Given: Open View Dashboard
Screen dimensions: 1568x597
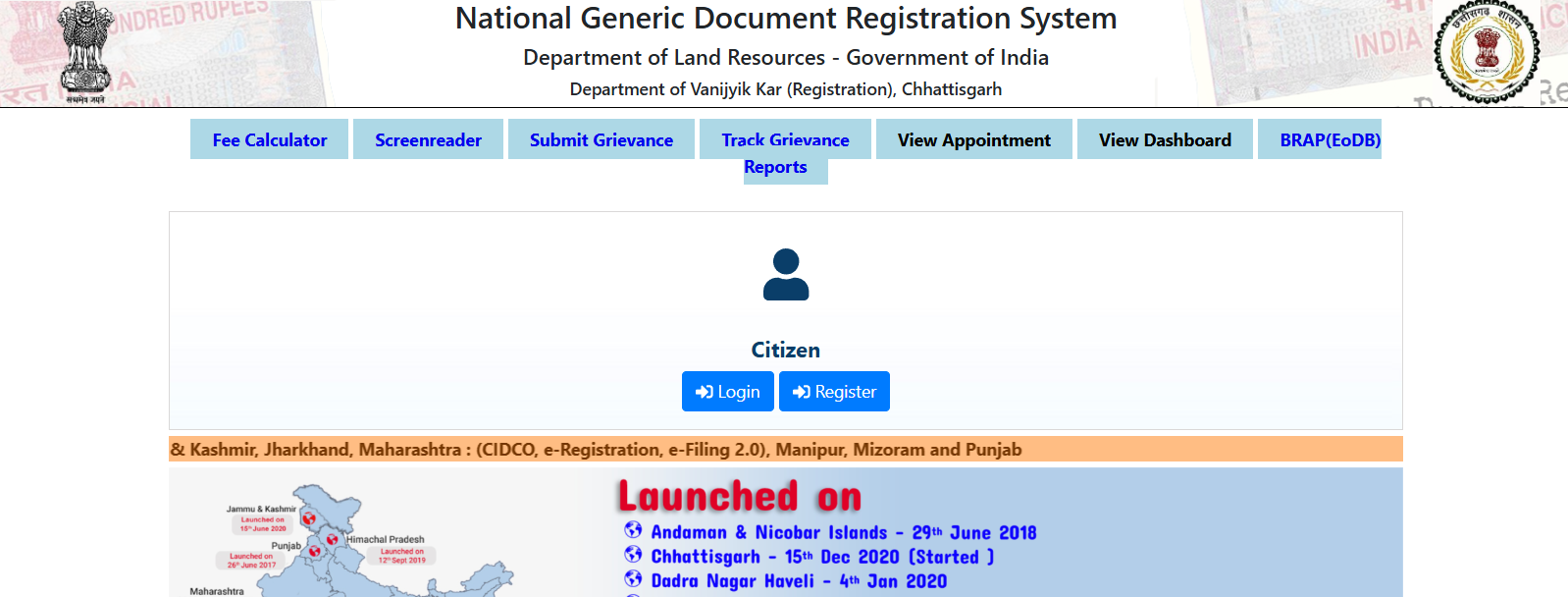Looking at the screenshot, I should click(1165, 139).
